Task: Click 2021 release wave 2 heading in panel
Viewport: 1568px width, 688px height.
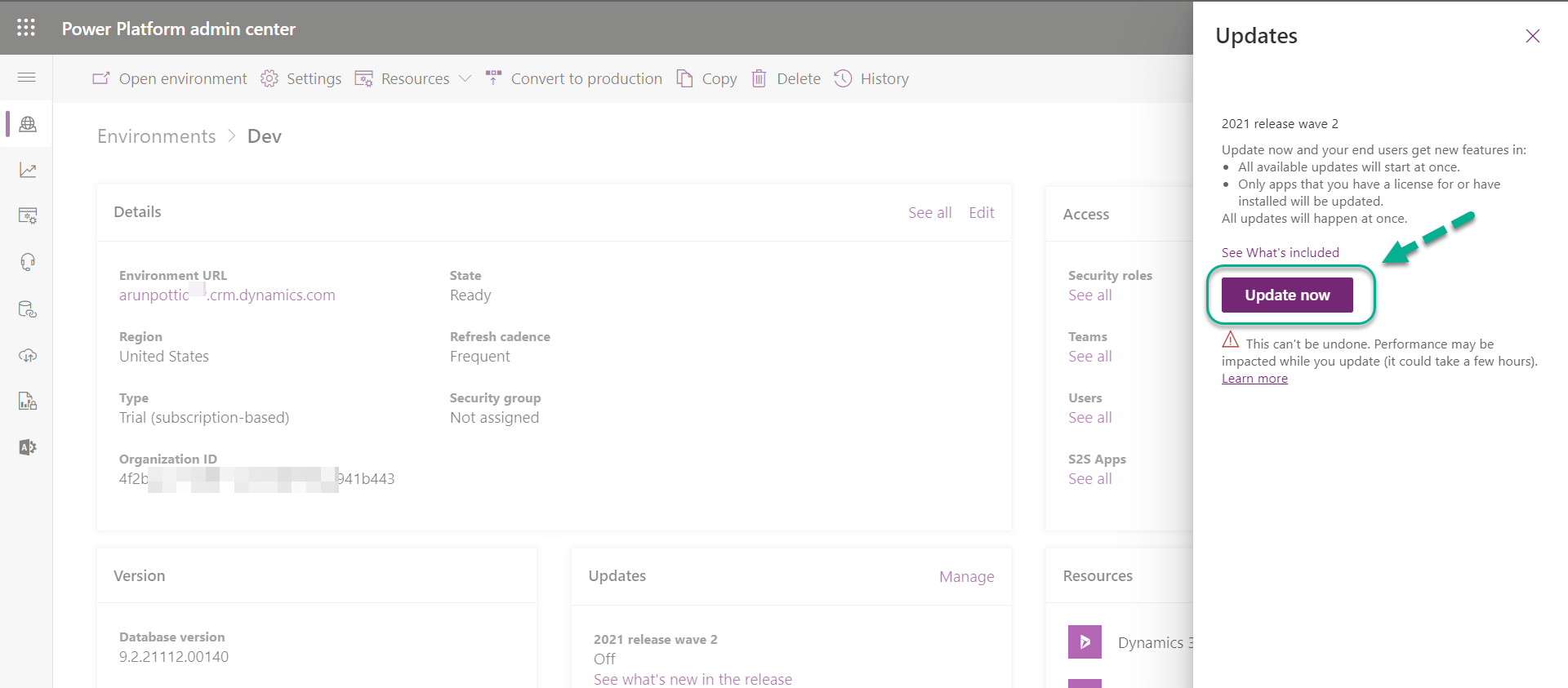Action: click(1280, 123)
